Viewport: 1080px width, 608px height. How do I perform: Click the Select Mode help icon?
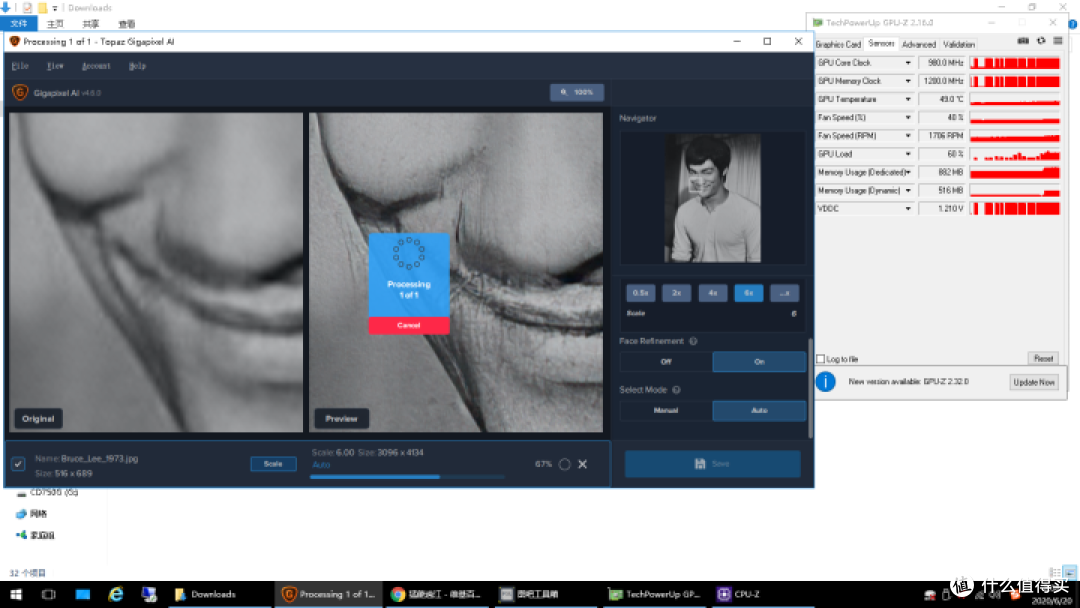[676, 390]
